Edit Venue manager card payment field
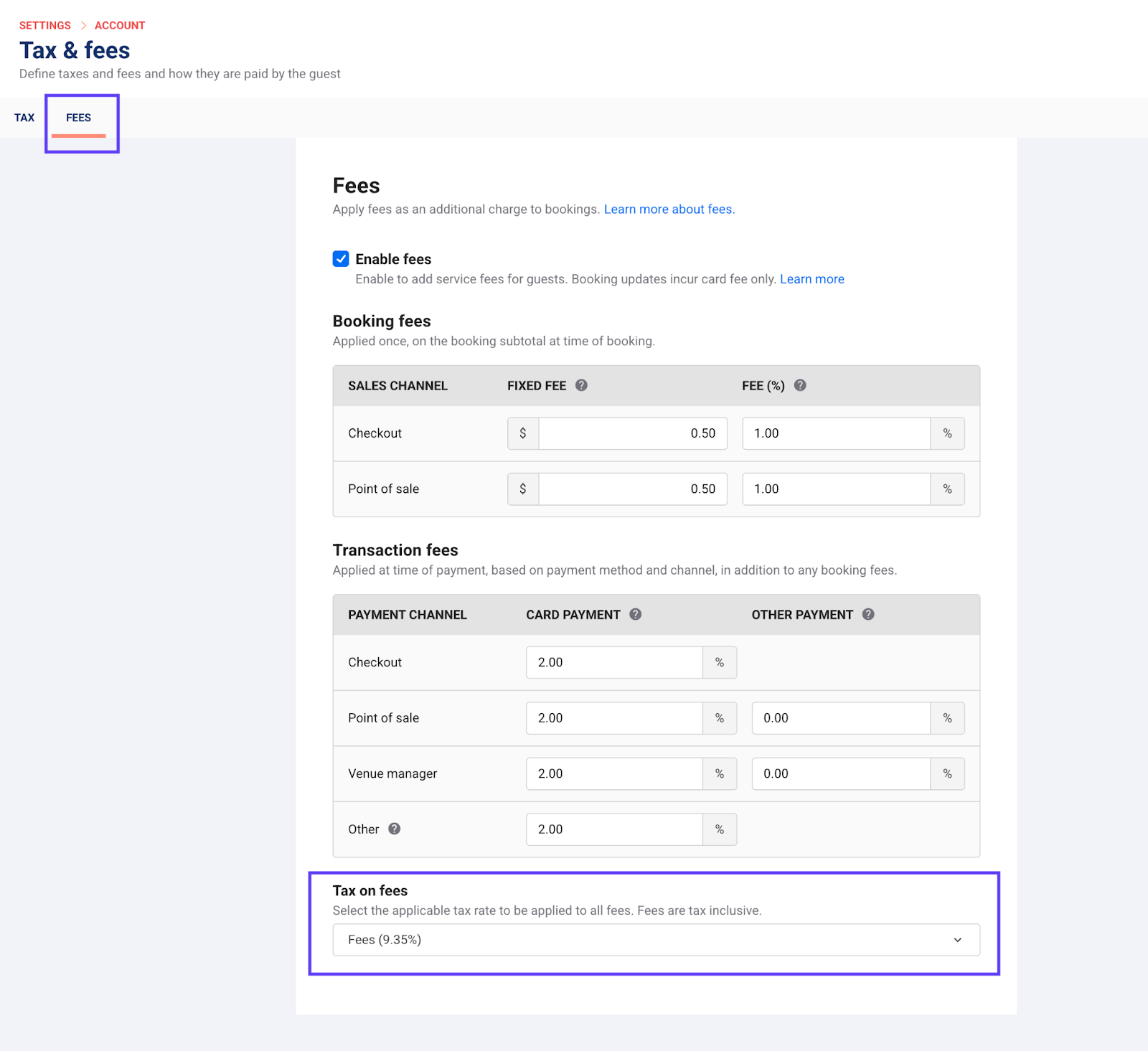 point(614,773)
